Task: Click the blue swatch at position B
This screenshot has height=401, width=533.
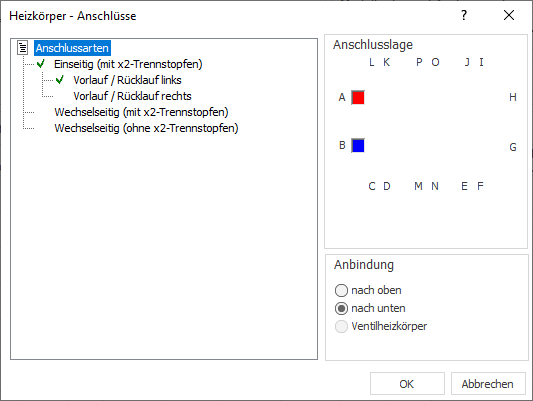Action: click(x=358, y=145)
